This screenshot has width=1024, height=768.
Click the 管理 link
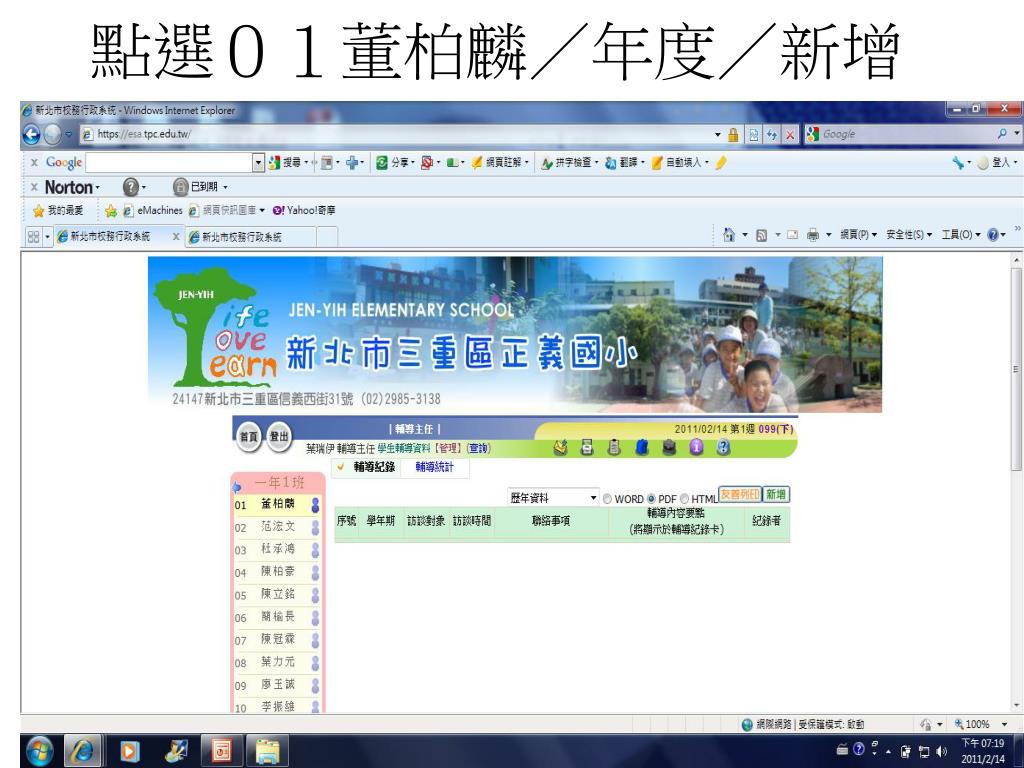448,448
